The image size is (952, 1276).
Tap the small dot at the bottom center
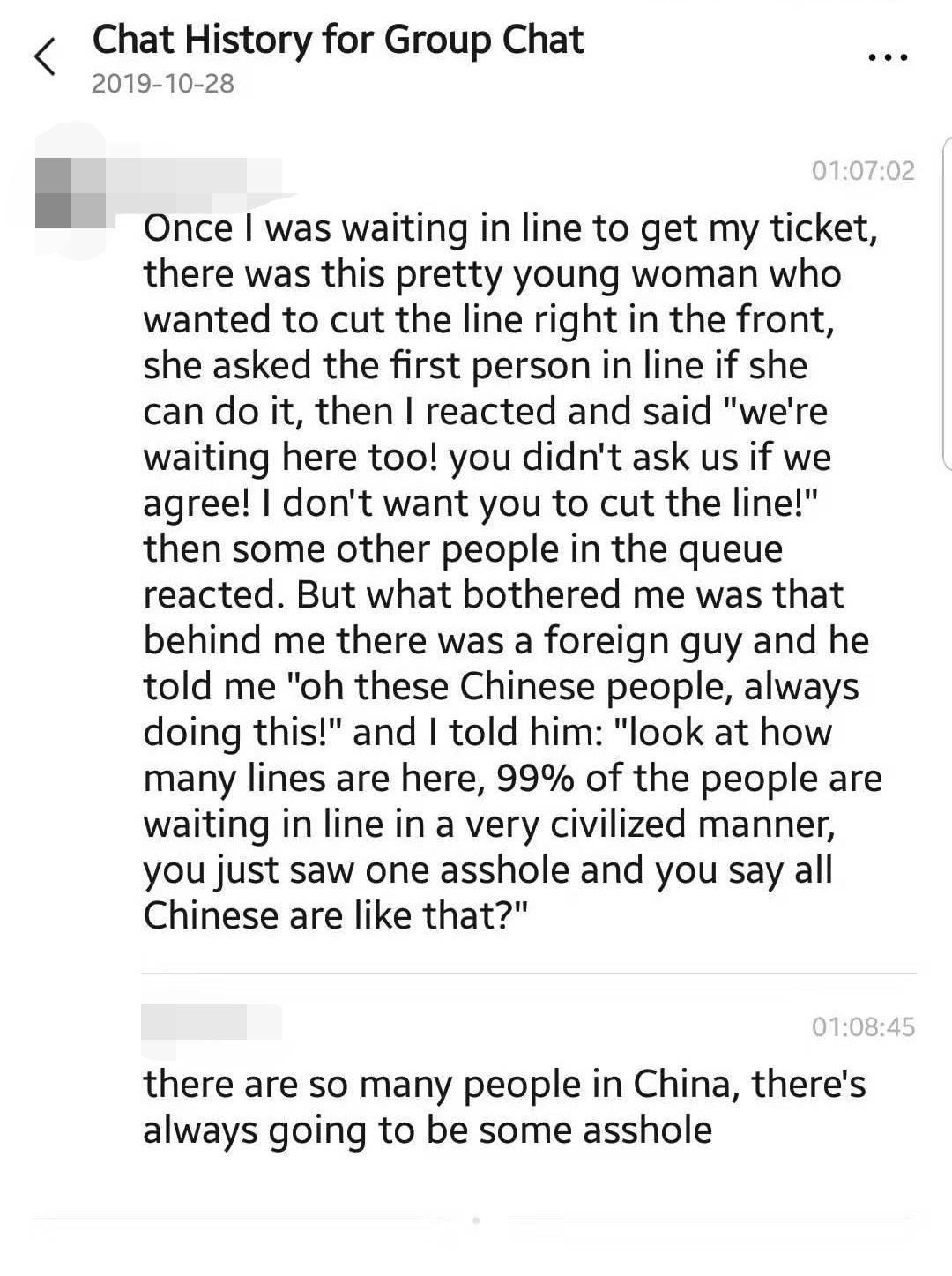click(x=476, y=1220)
